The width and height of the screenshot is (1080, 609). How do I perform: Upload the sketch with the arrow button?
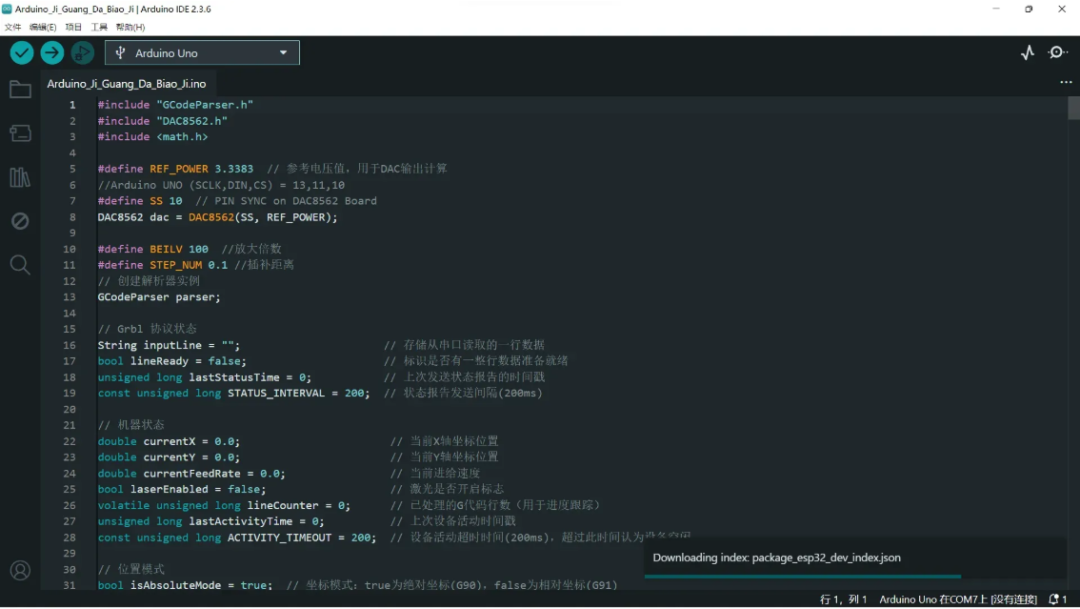coord(52,52)
